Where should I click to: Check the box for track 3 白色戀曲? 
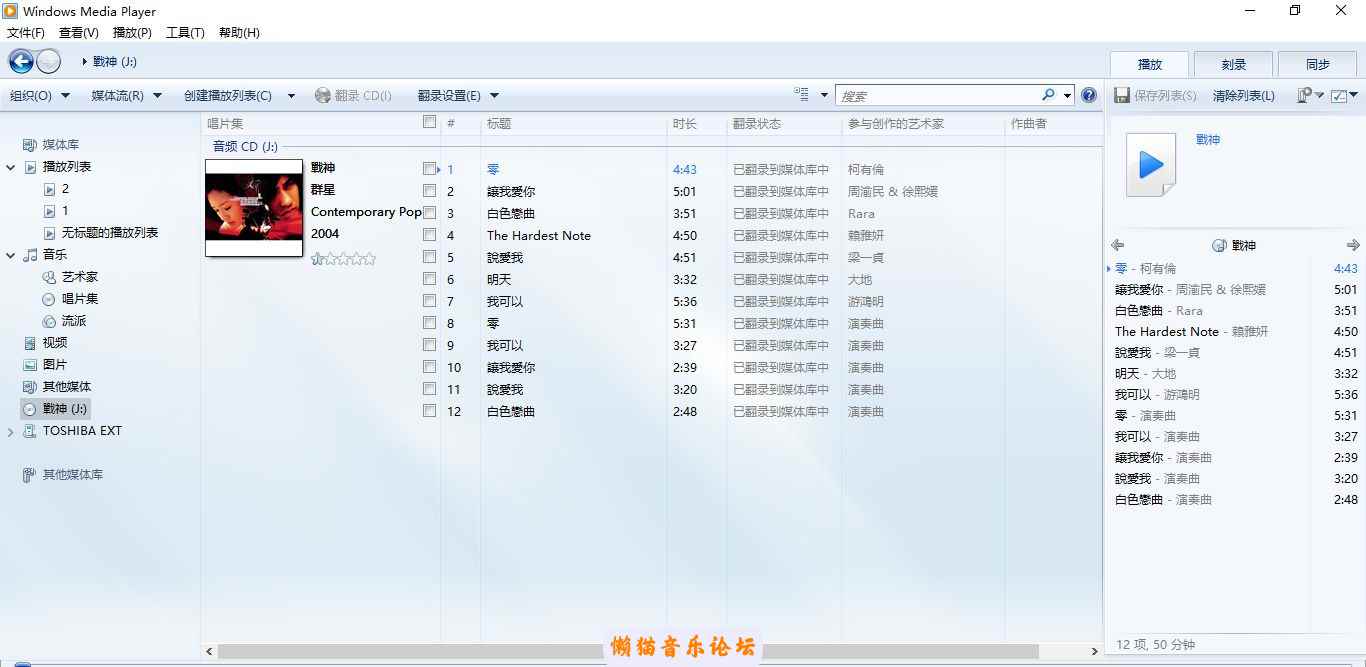(430, 213)
